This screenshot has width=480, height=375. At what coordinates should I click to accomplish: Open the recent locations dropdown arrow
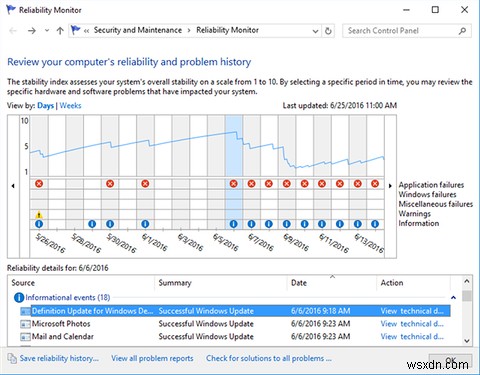pyautogui.click(x=47, y=31)
